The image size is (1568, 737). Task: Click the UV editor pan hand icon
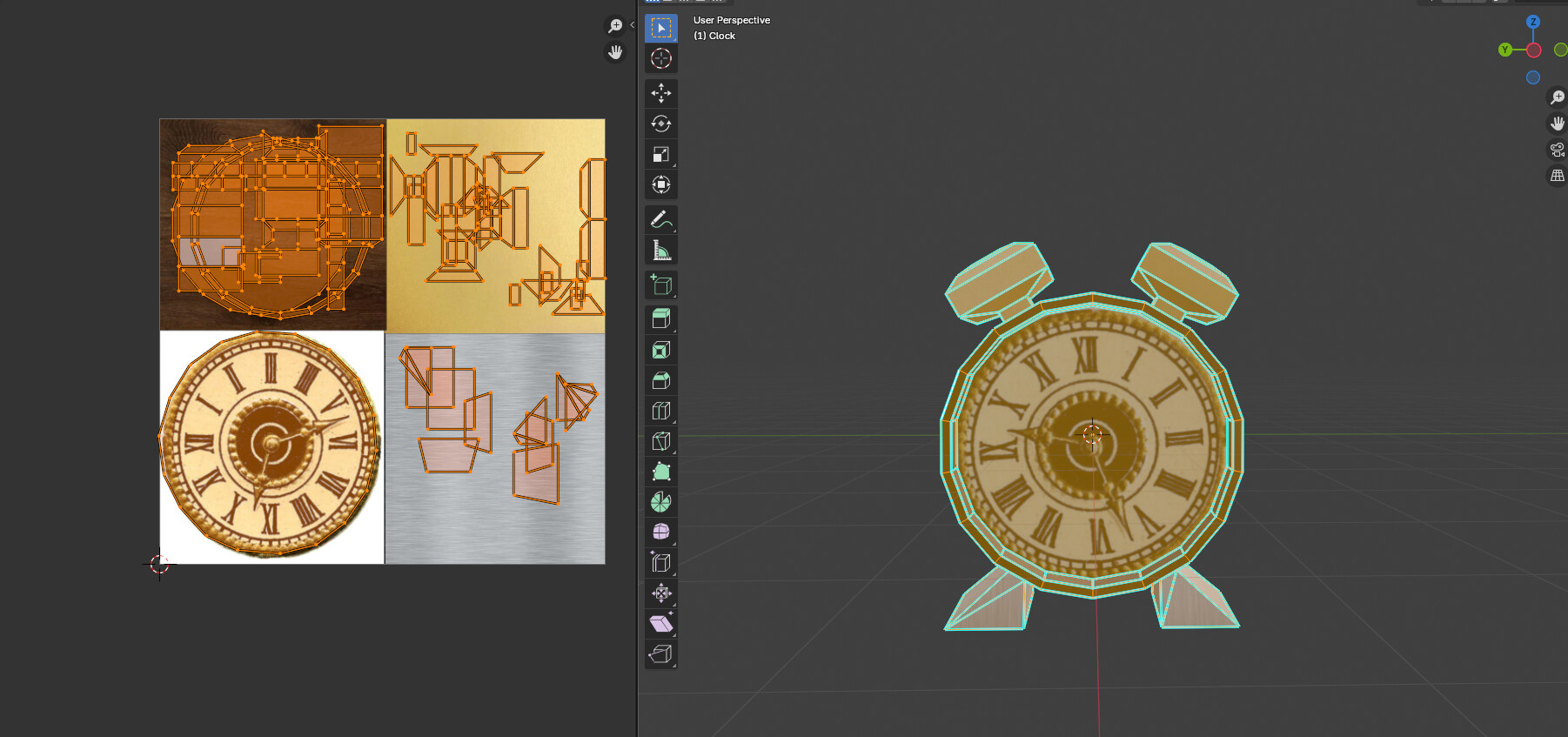point(615,52)
